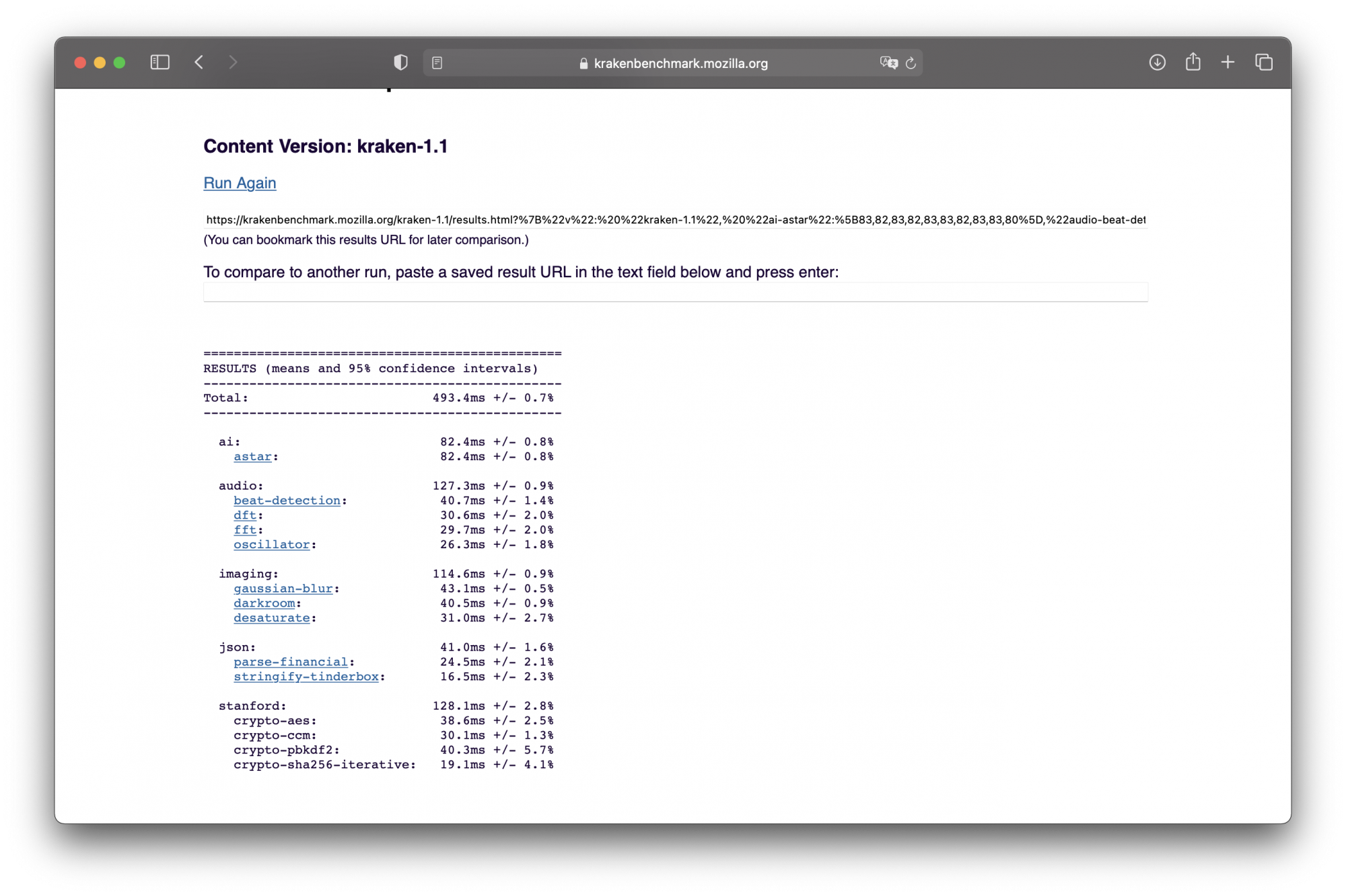
Task: Open the downloads icon in toolbar
Action: [x=1157, y=63]
